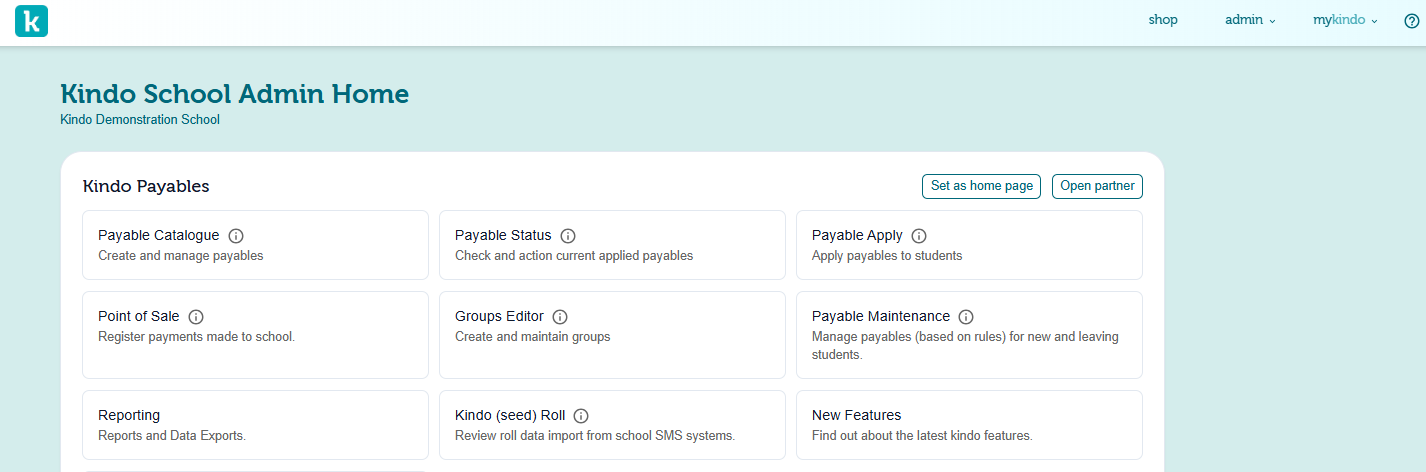The height and width of the screenshot is (472, 1426).
Task: Click info icon beside Payable Catalogue
Action: click(x=236, y=236)
